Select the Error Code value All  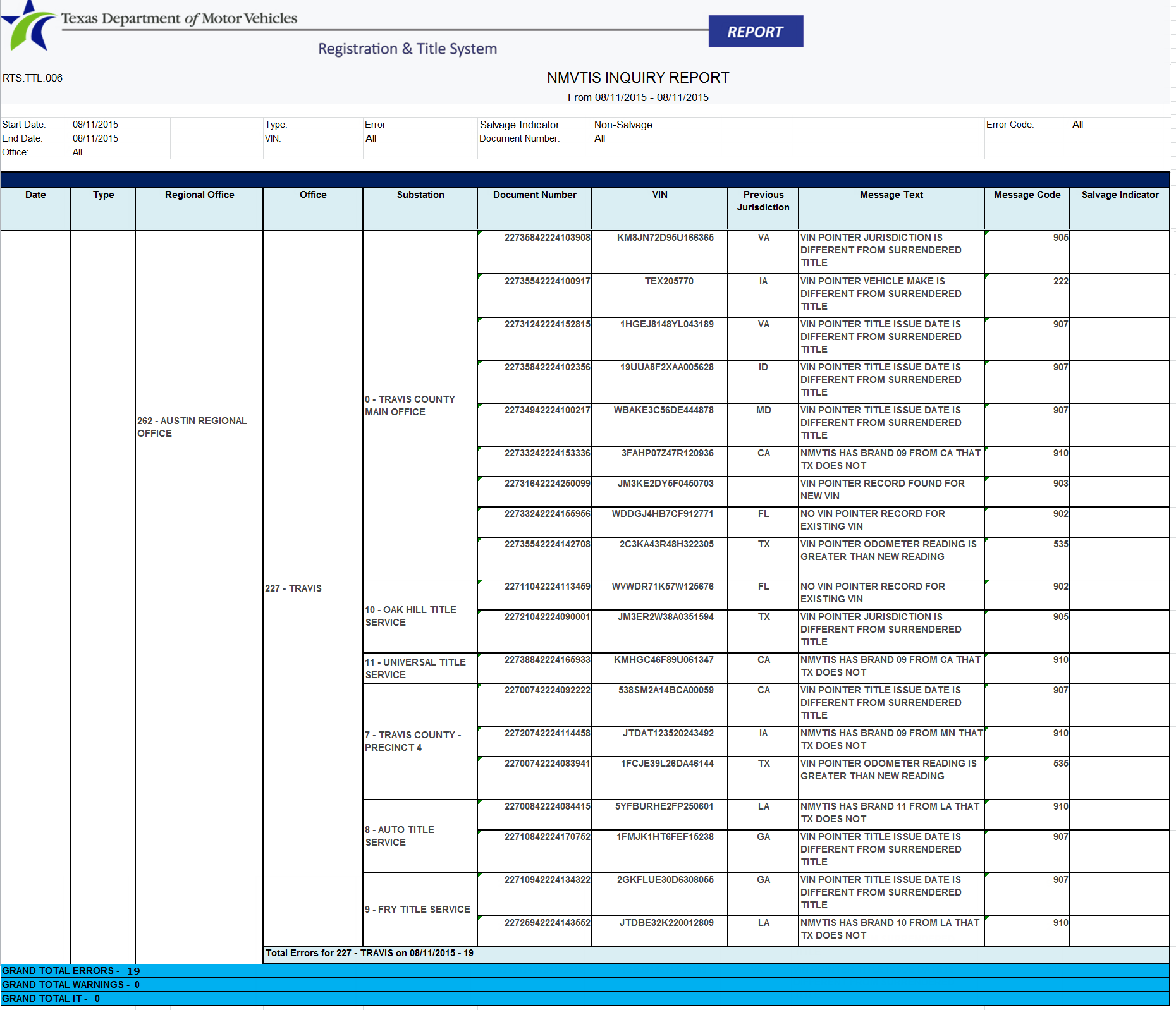tap(1077, 125)
